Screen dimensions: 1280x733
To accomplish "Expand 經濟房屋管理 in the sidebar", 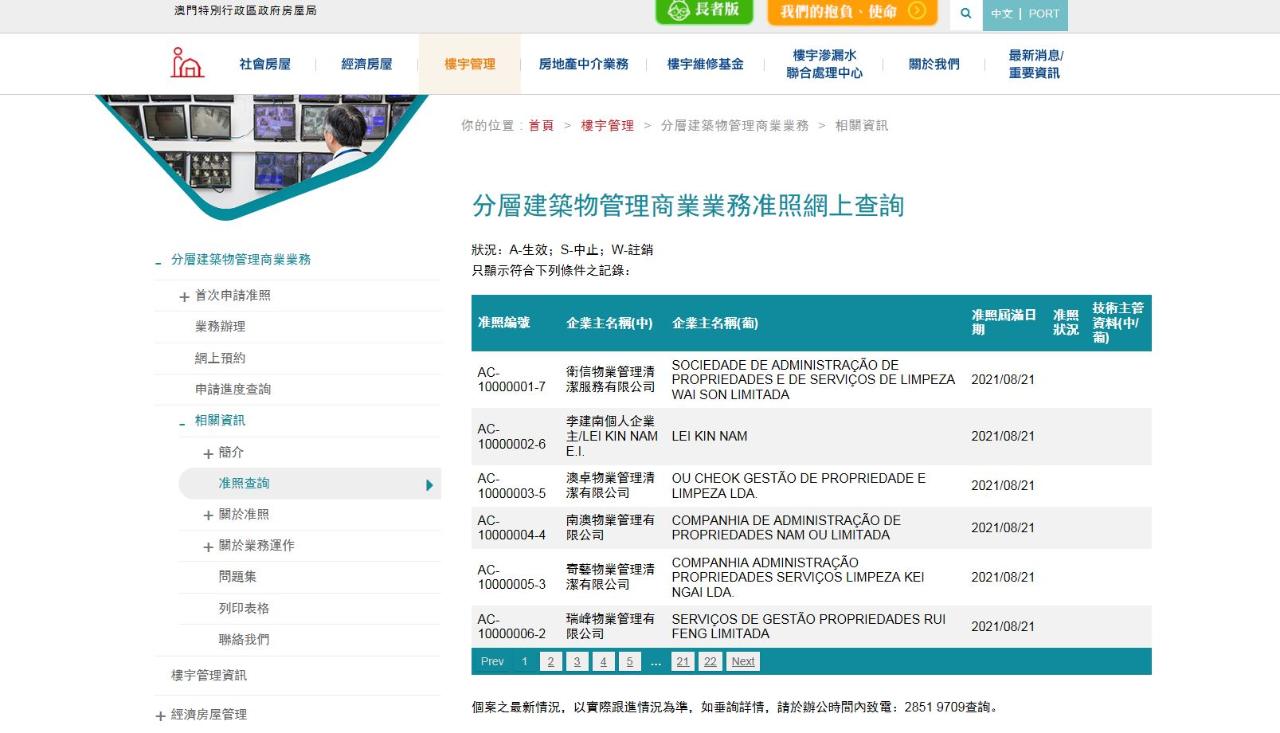I will 161,716.
